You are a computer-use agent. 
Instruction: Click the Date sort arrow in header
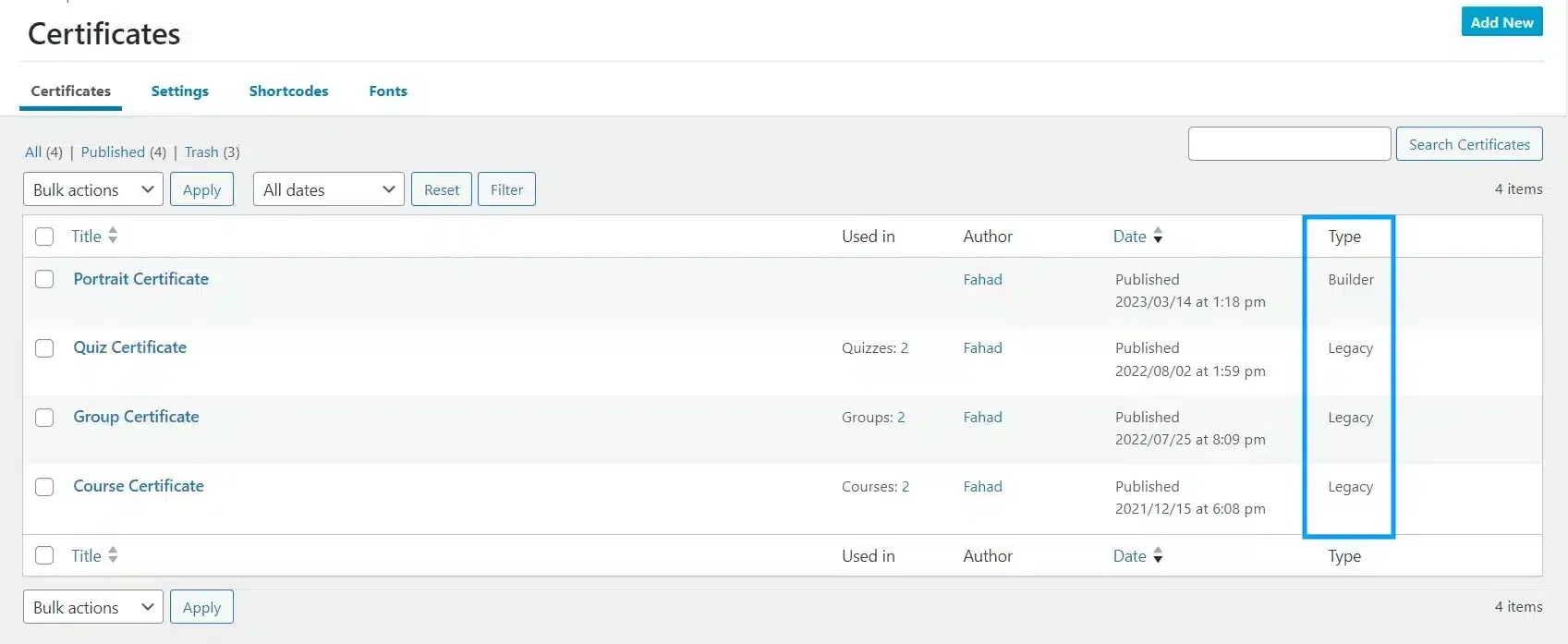click(x=1158, y=237)
